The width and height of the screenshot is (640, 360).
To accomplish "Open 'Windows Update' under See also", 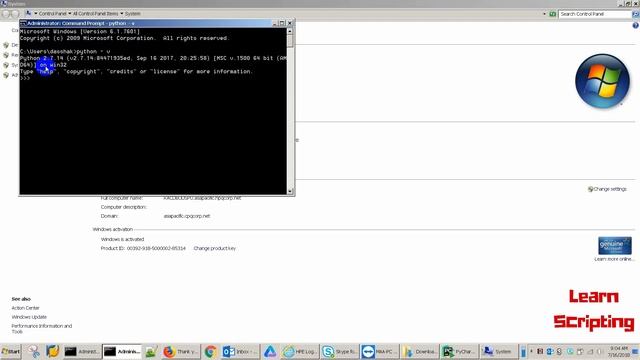I will pos(29,317).
